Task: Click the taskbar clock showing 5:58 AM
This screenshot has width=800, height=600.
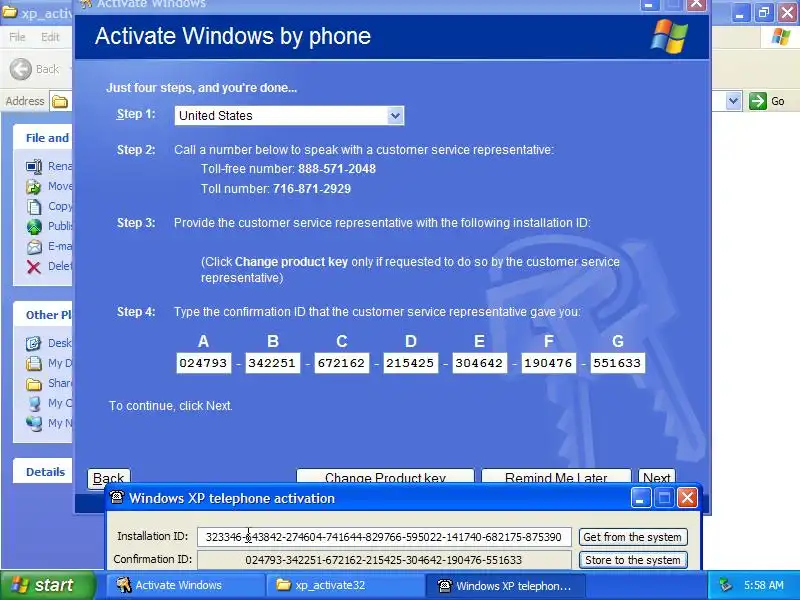Action: [764, 585]
